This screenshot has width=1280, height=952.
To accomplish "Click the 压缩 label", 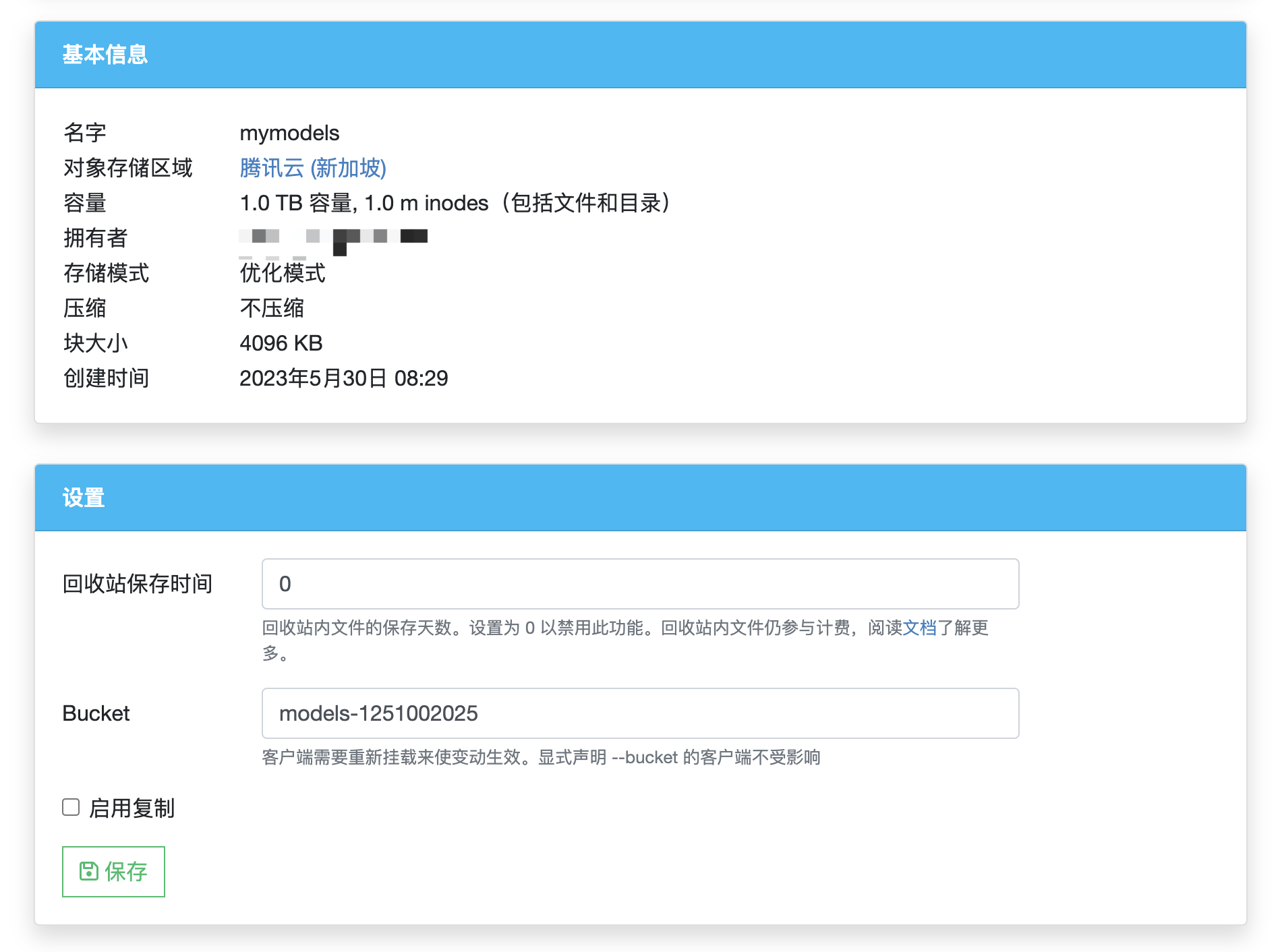I will 85,308.
